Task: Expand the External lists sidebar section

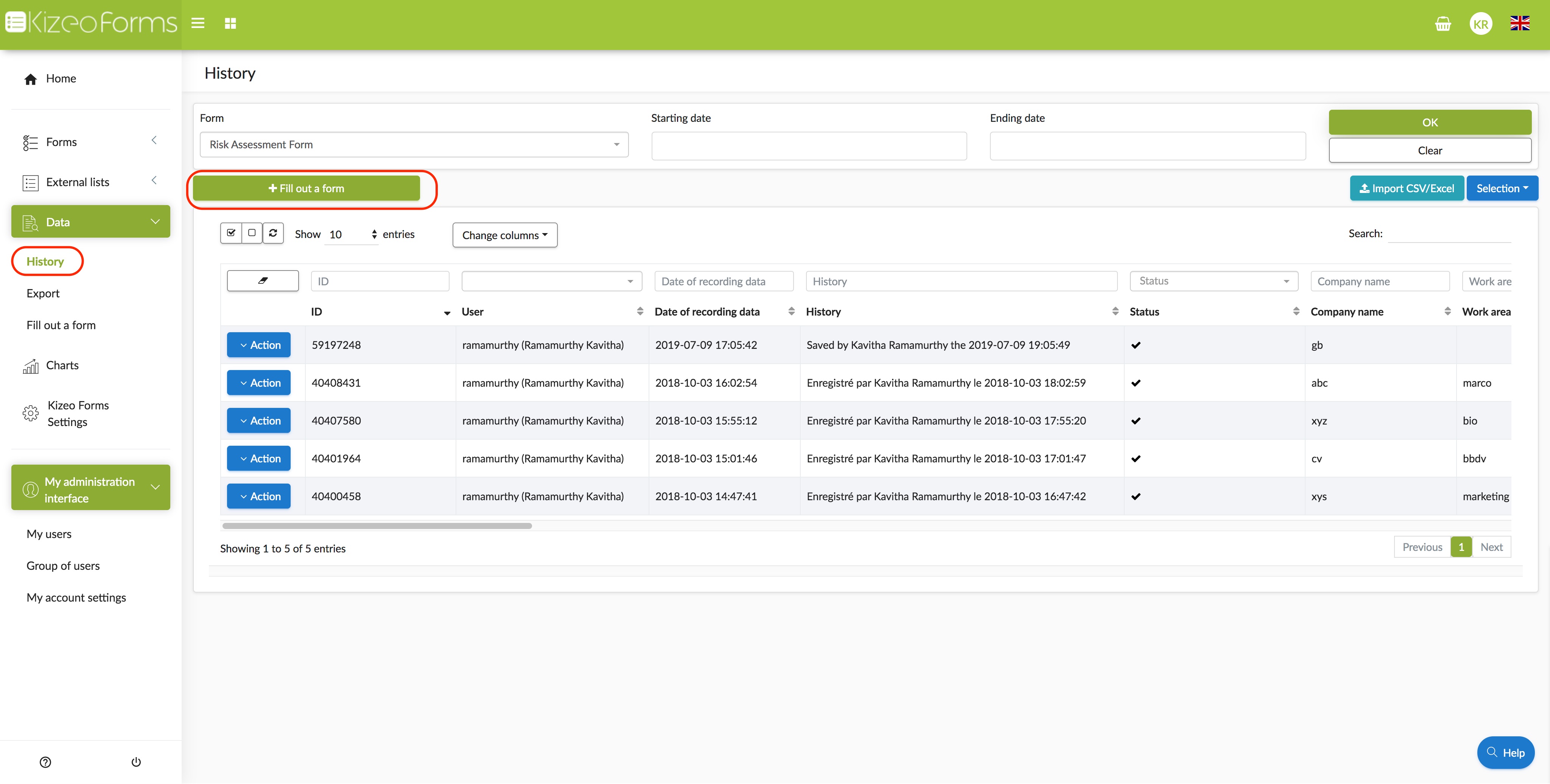Action: point(91,182)
